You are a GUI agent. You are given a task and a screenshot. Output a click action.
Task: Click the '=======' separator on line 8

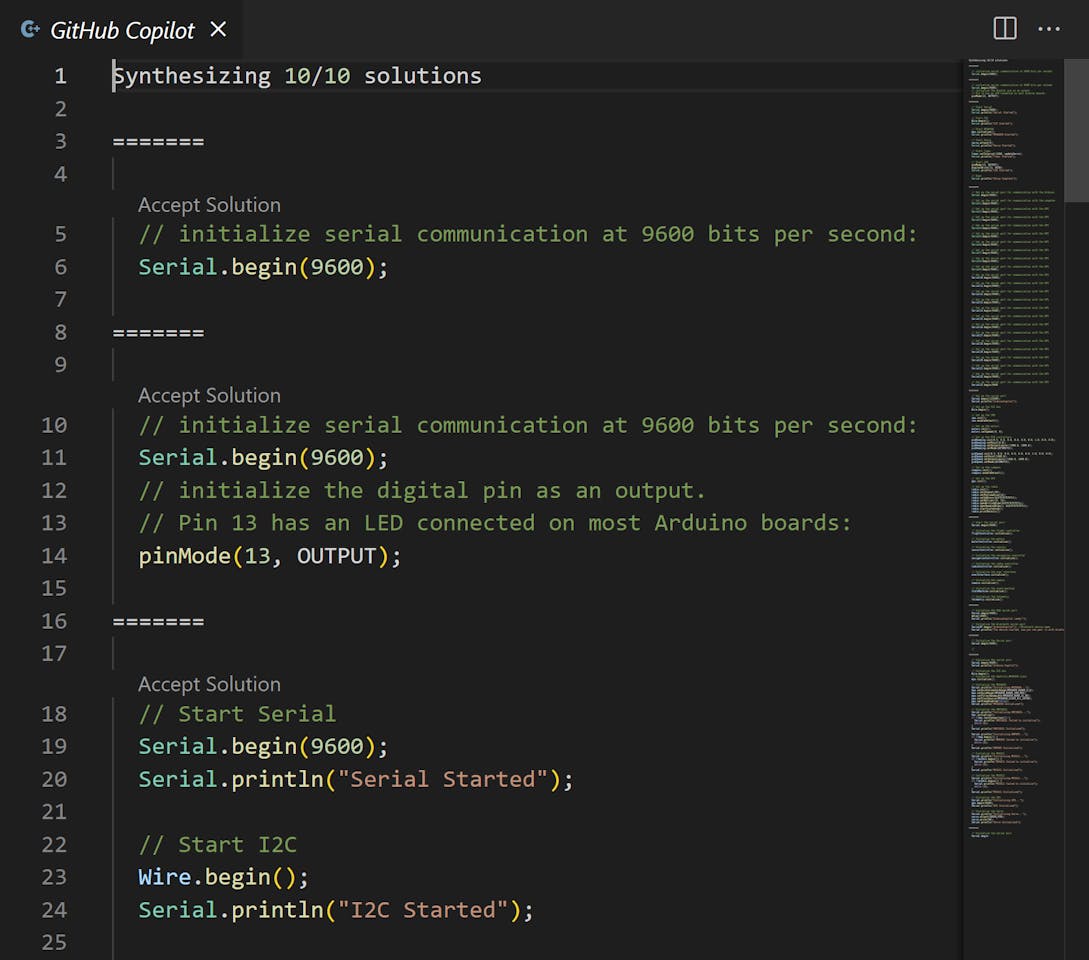pos(158,332)
